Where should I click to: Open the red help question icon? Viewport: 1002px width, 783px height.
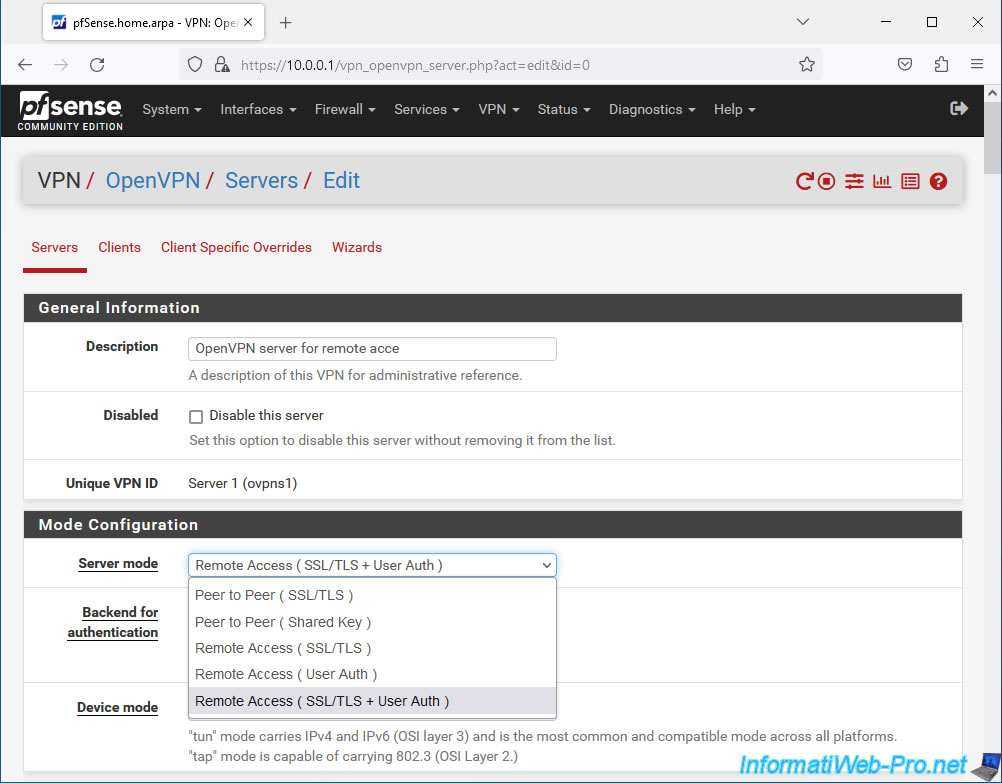pyautogui.click(x=938, y=182)
